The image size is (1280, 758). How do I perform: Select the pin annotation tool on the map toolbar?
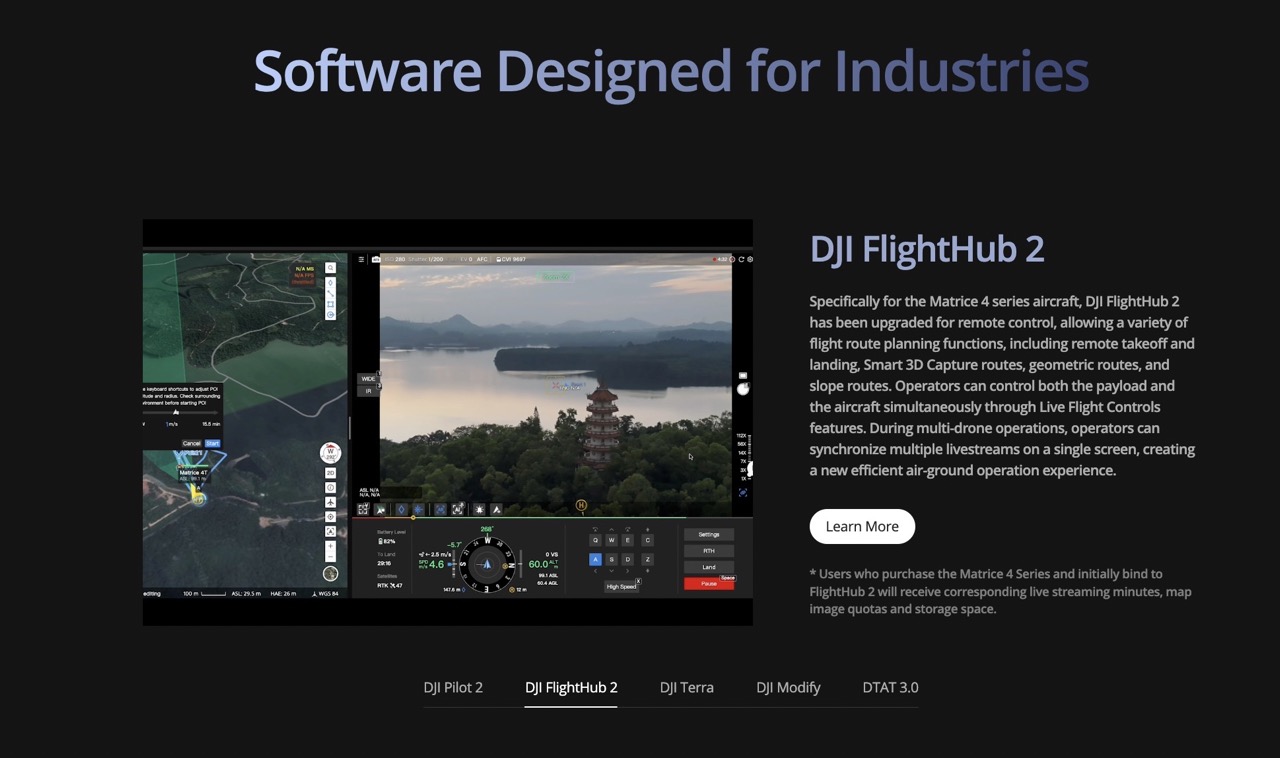click(330, 283)
